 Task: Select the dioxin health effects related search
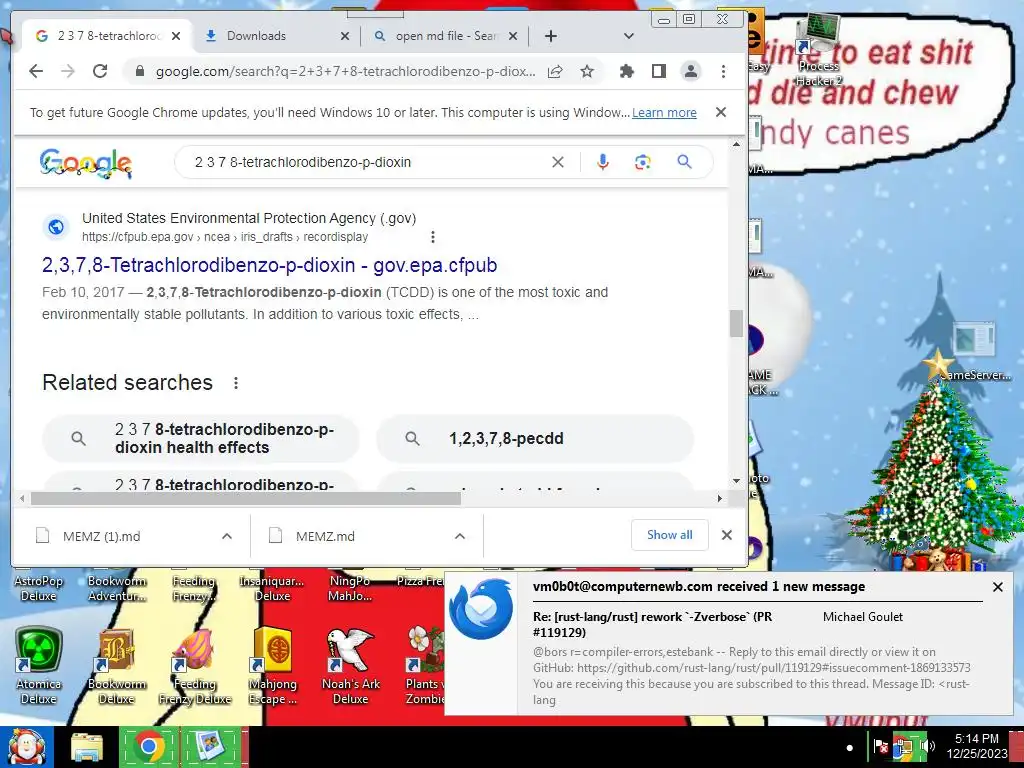tap(200, 438)
